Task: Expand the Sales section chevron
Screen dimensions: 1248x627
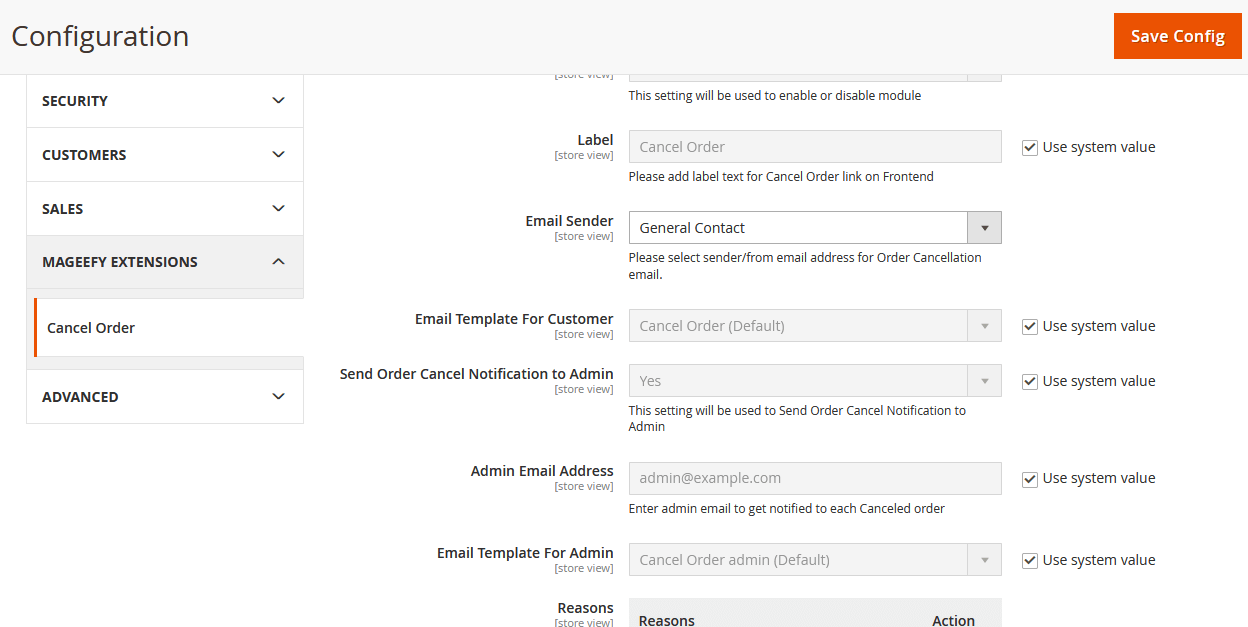Action: coord(279,209)
